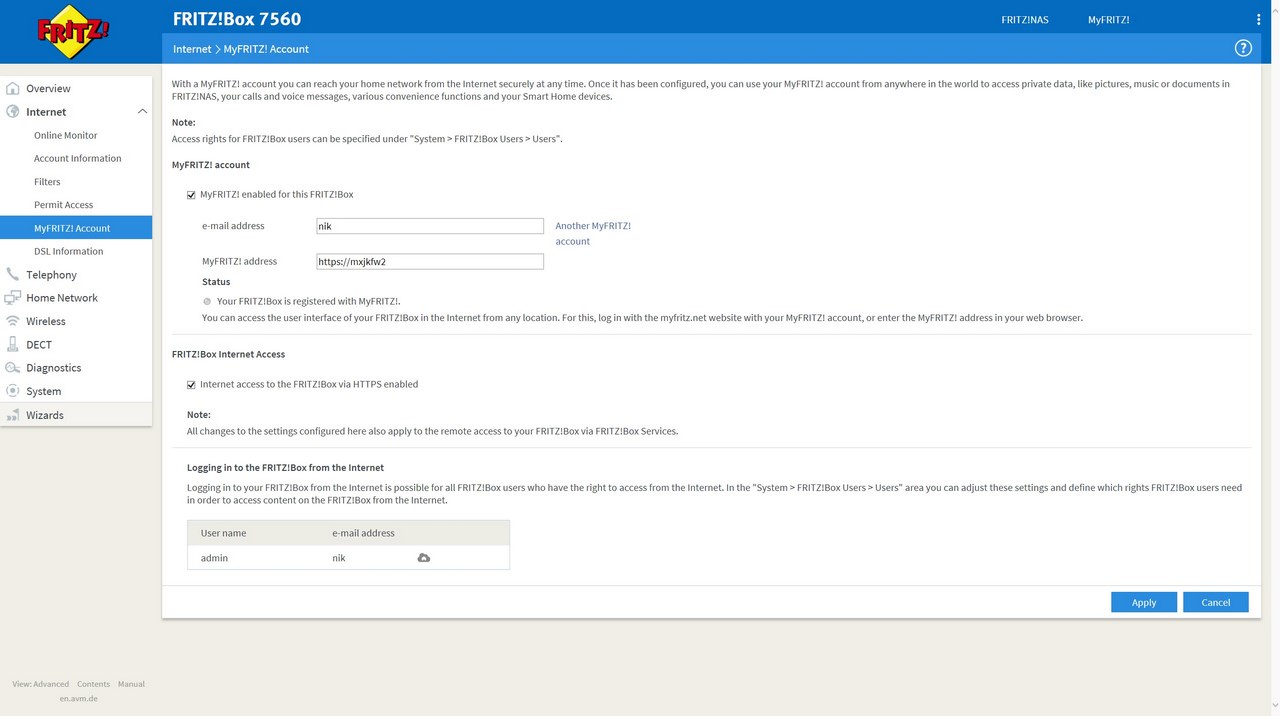Click the Apply button

[1144, 602]
